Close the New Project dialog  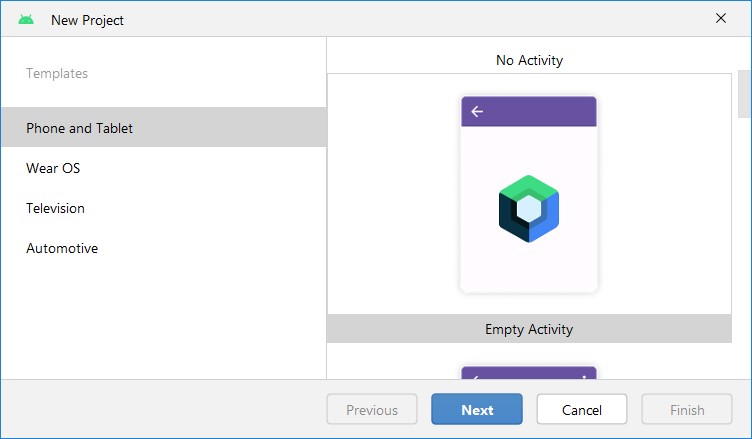pos(721,19)
